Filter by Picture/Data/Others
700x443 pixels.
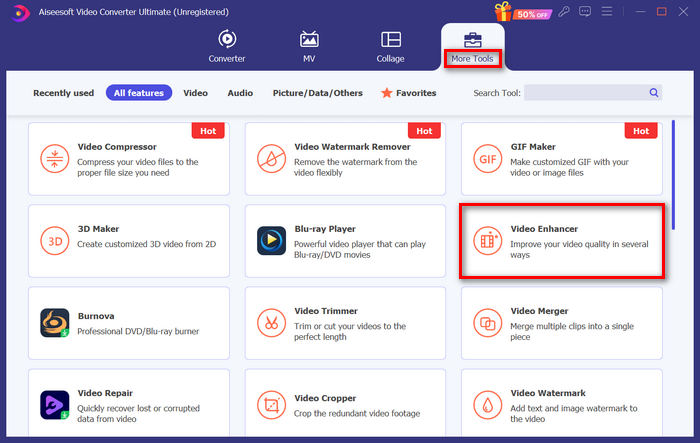(x=317, y=93)
